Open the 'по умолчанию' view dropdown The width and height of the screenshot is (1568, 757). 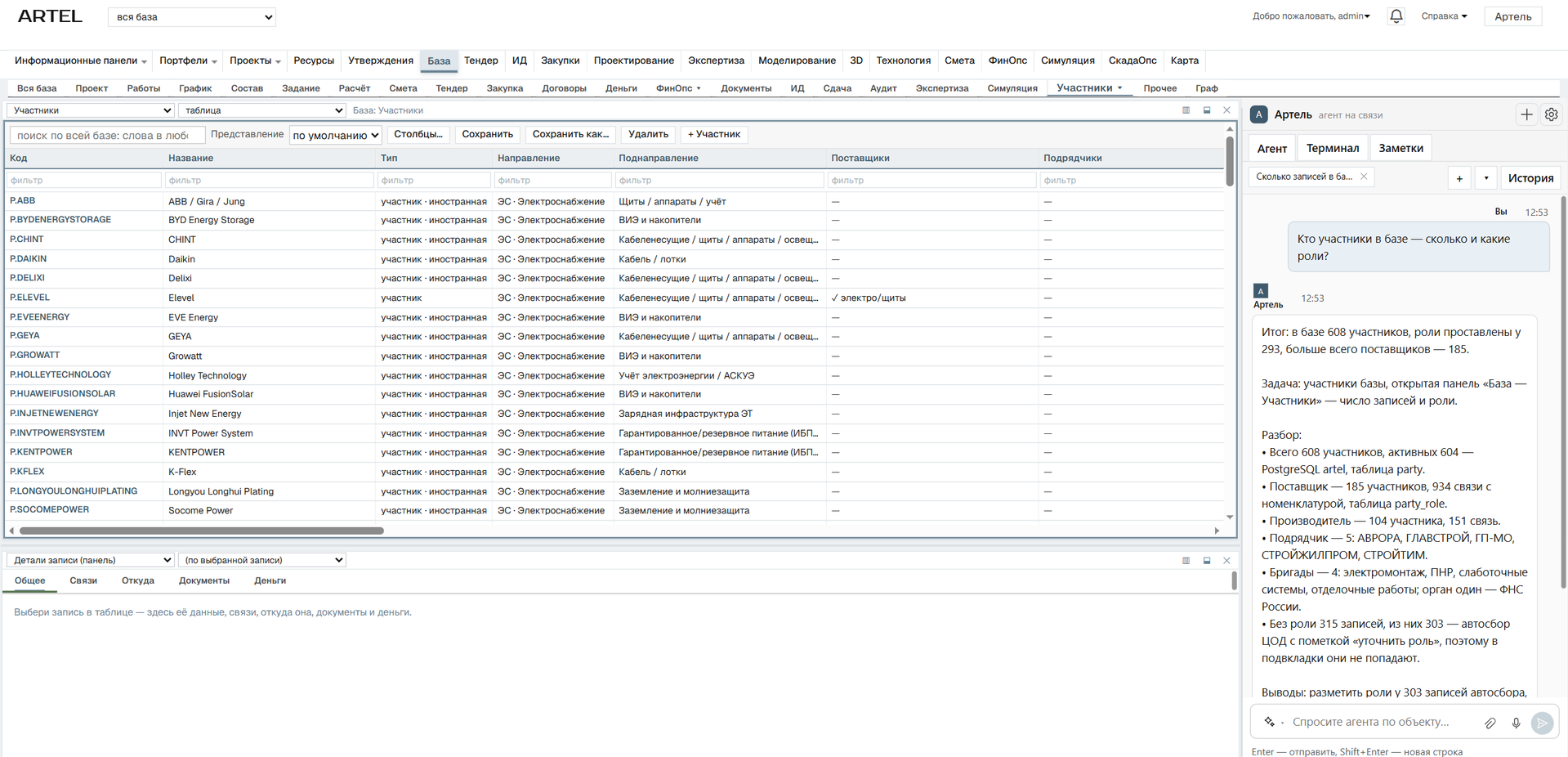tap(336, 135)
